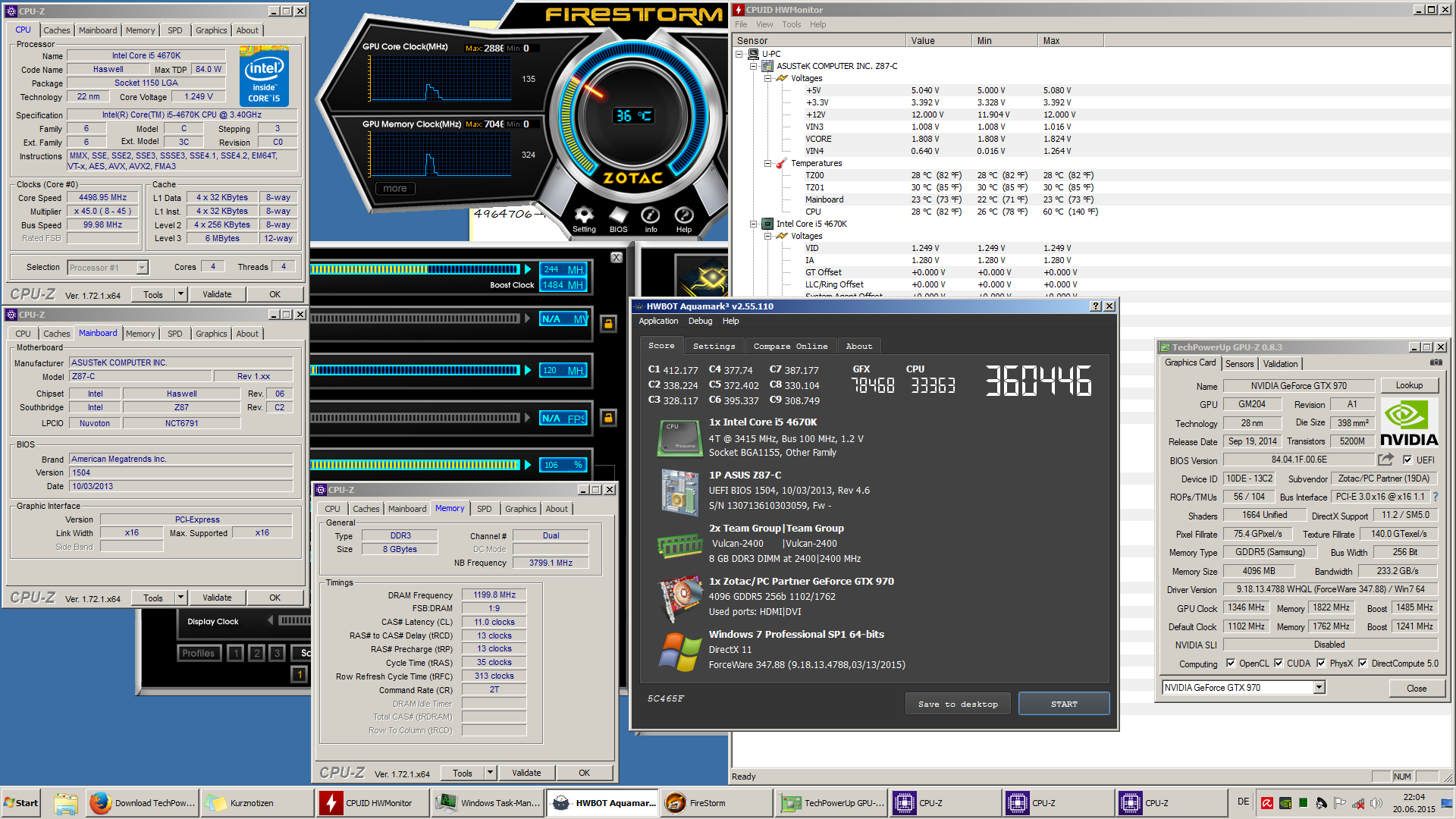Click the clock showing 22:04 in system tray
The image size is (1456, 819).
tap(1414, 797)
